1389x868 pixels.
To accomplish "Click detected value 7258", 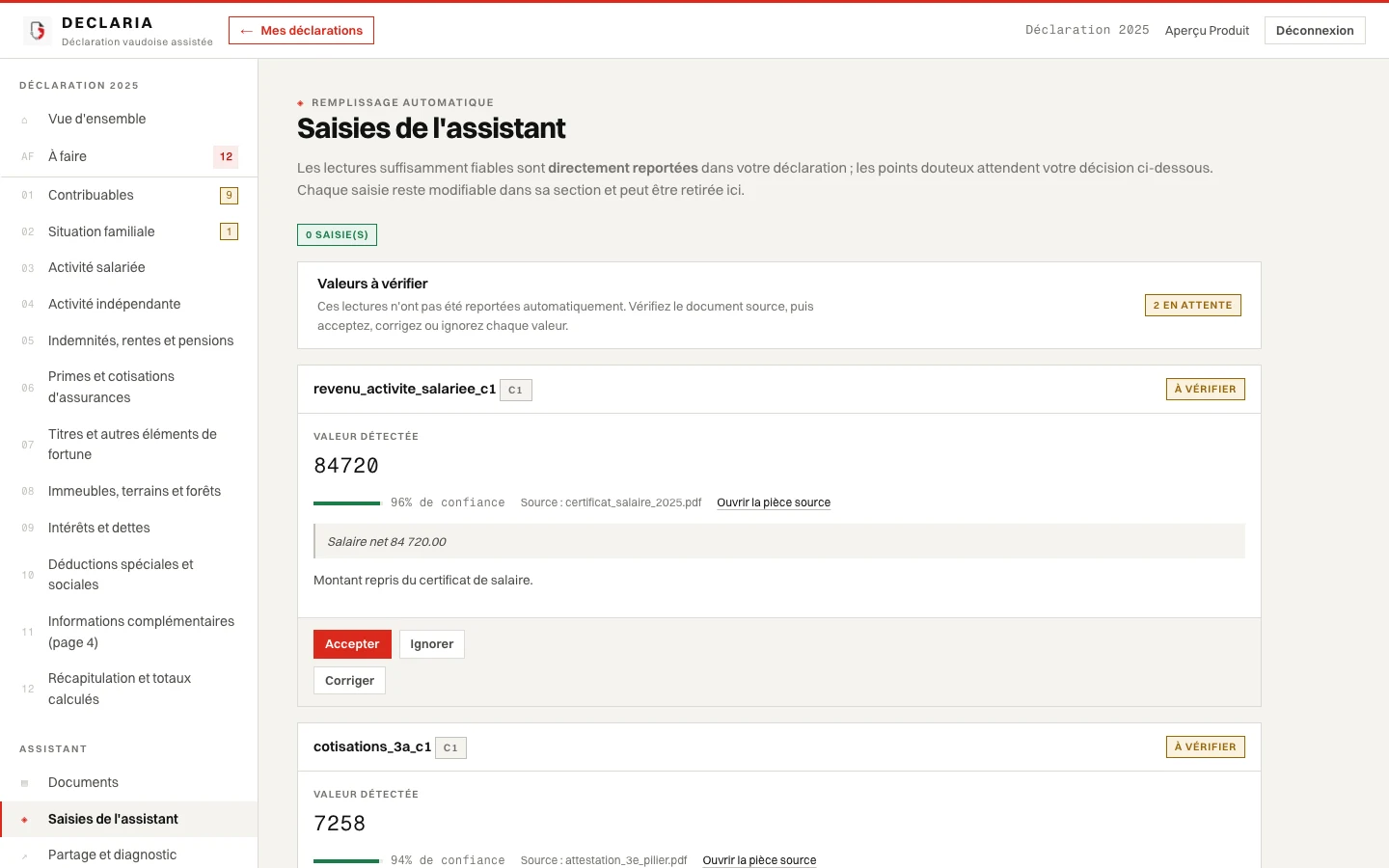I will click(340, 824).
